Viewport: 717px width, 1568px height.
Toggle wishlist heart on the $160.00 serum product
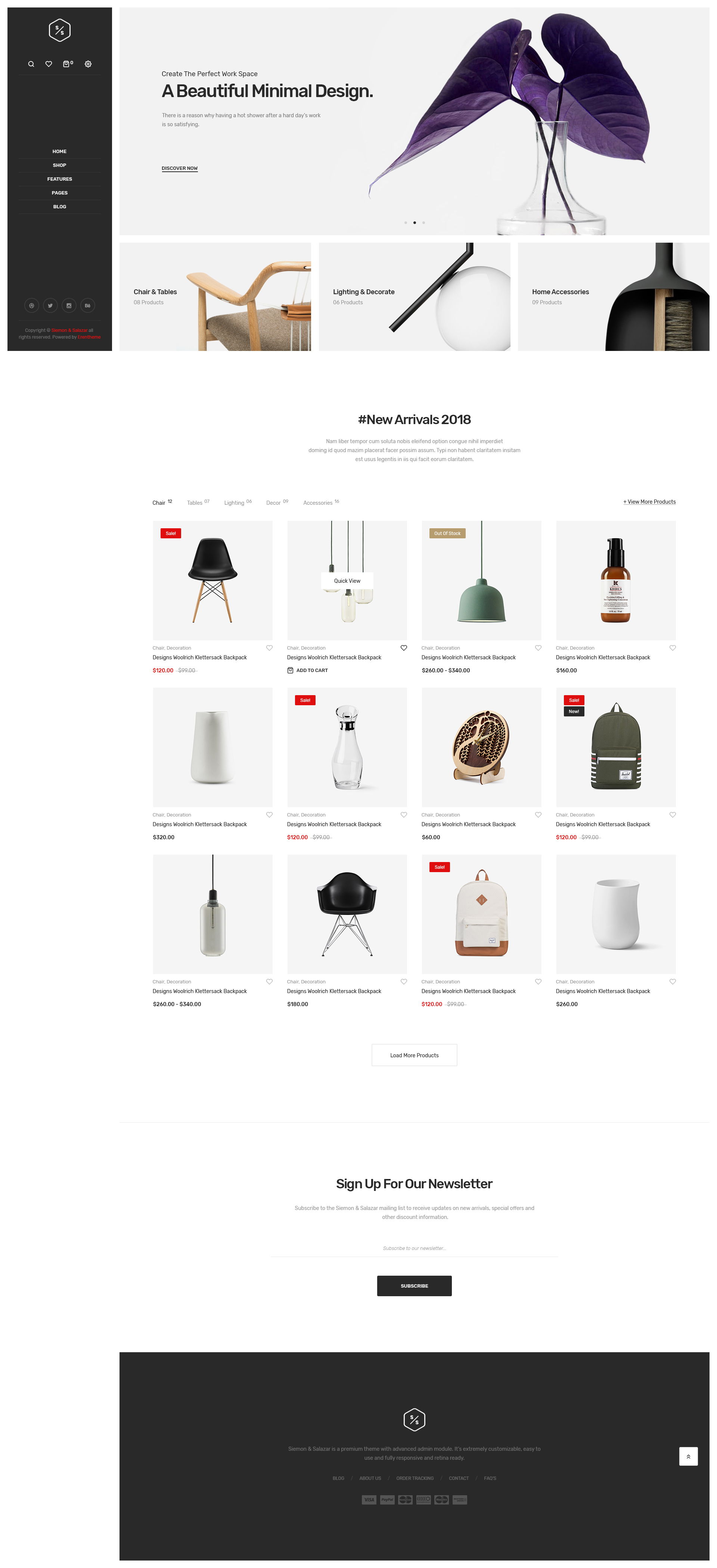673,648
